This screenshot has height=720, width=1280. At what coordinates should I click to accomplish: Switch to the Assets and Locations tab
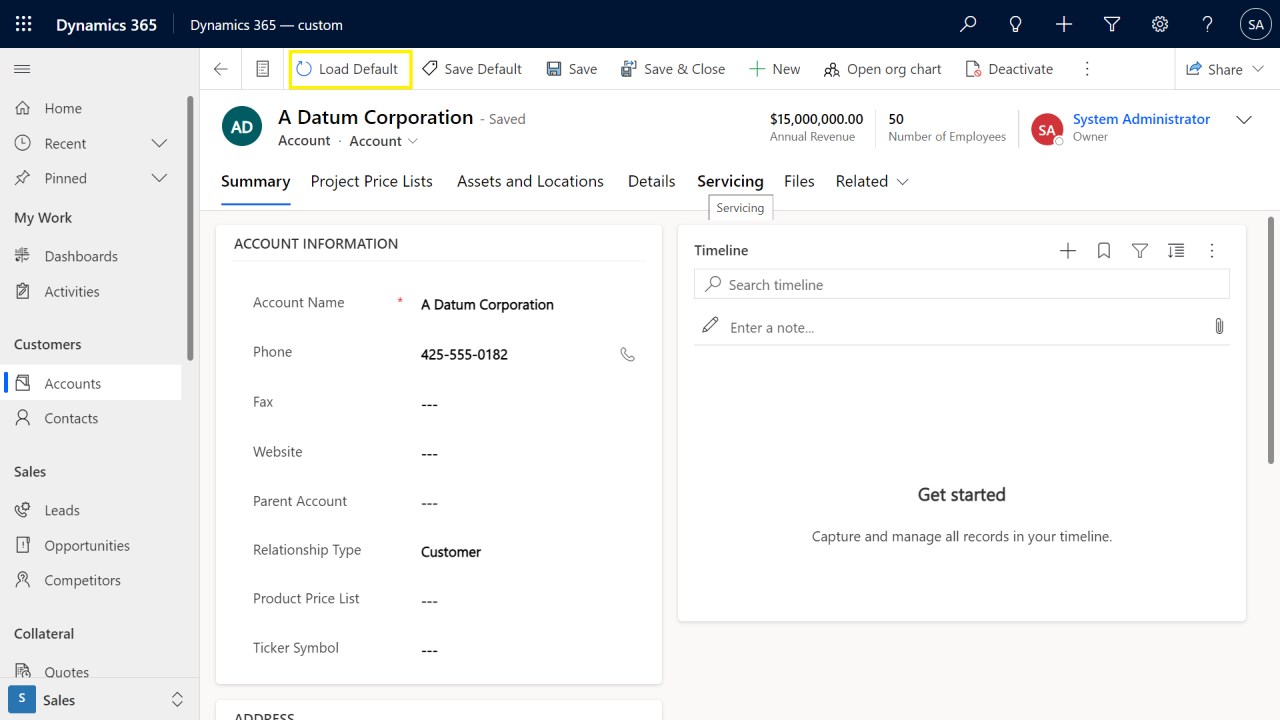[x=530, y=181]
